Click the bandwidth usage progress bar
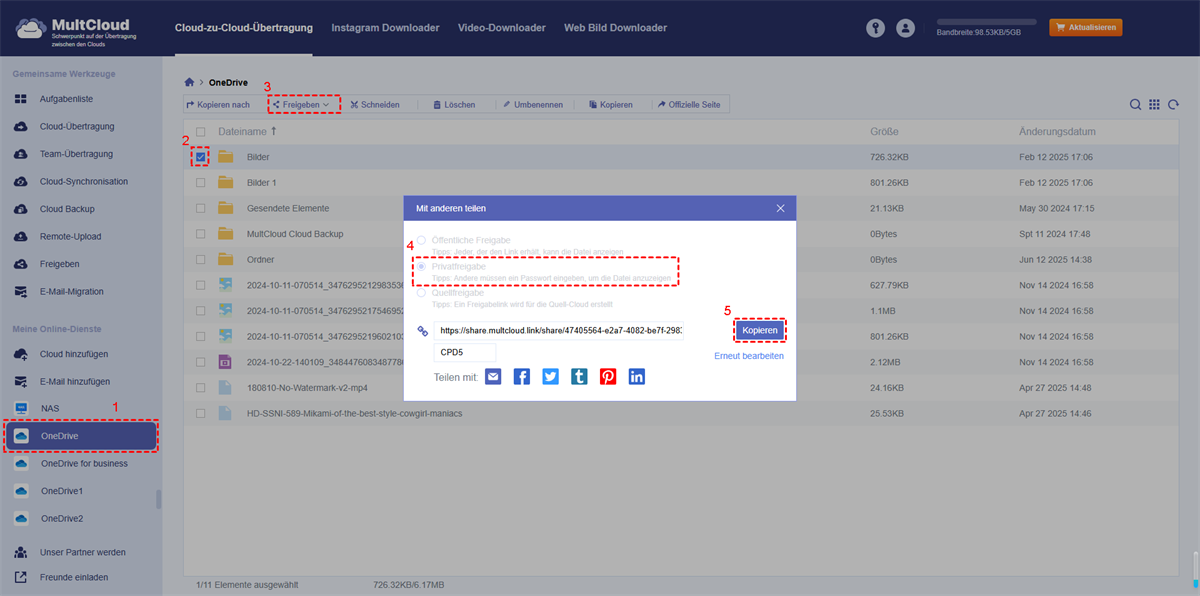Screen dimensions: 1200x596 pyautogui.click(x=985, y=21)
